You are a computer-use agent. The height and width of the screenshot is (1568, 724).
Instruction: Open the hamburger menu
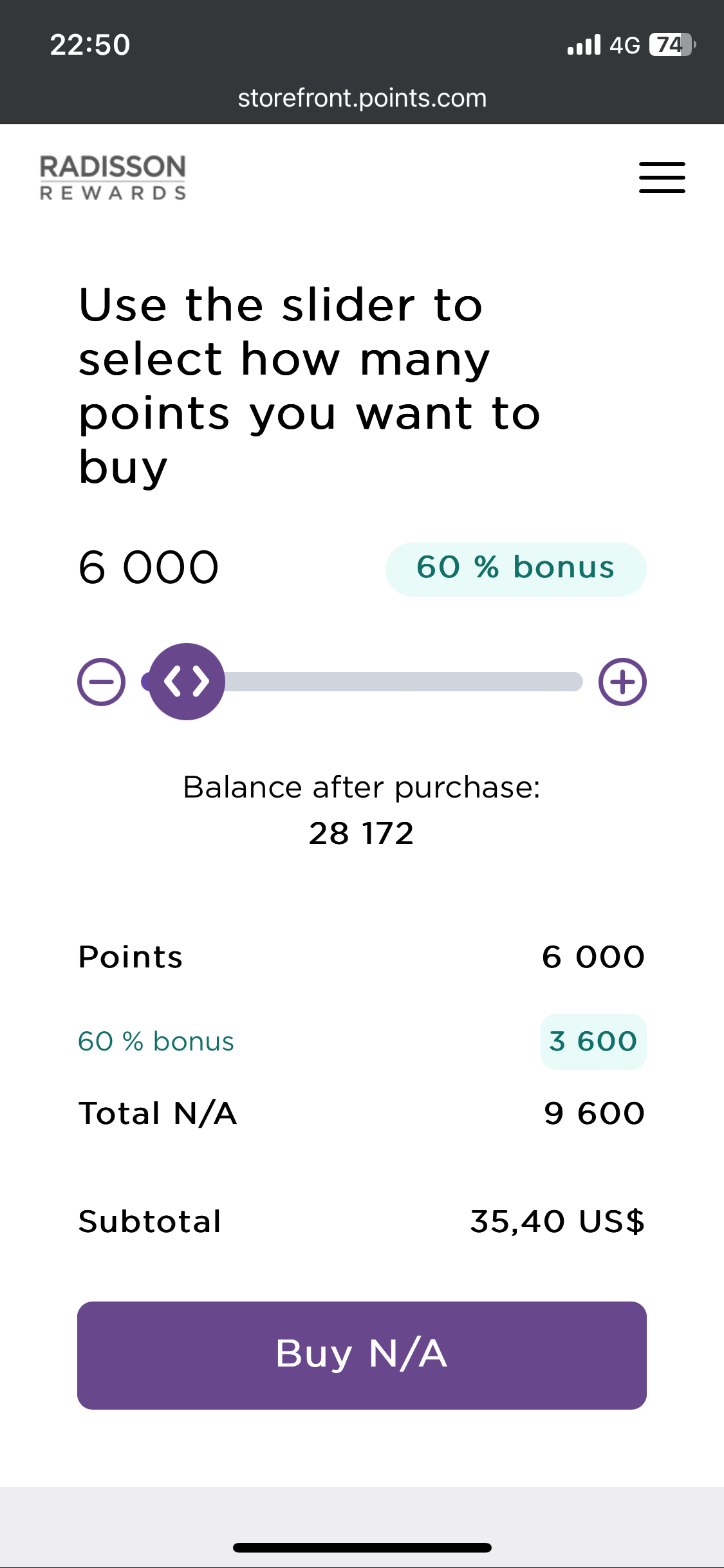tap(662, 178)
